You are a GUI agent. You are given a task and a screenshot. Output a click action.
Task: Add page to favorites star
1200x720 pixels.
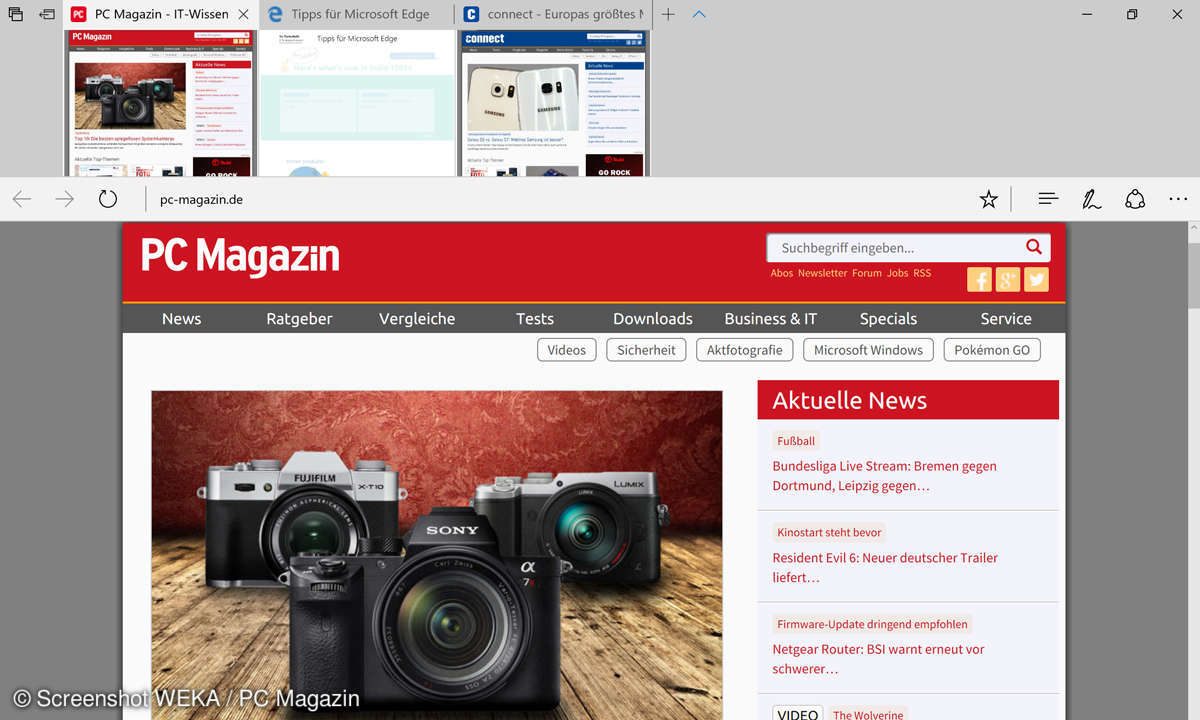pos(989,200)
